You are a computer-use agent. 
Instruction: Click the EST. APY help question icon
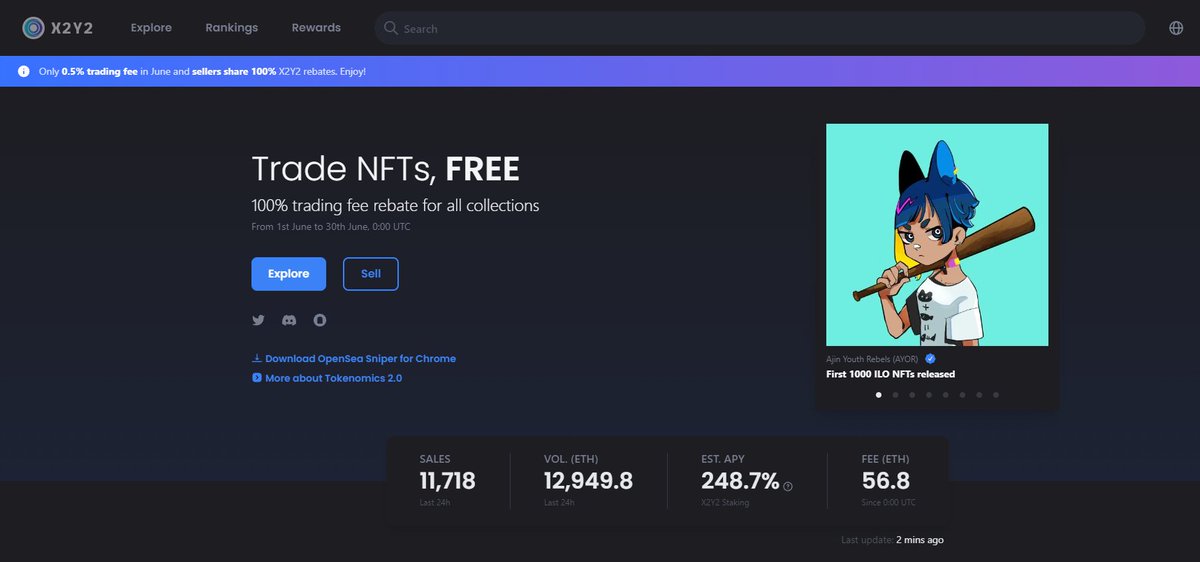pyautogui.click(x=788, y=486)
